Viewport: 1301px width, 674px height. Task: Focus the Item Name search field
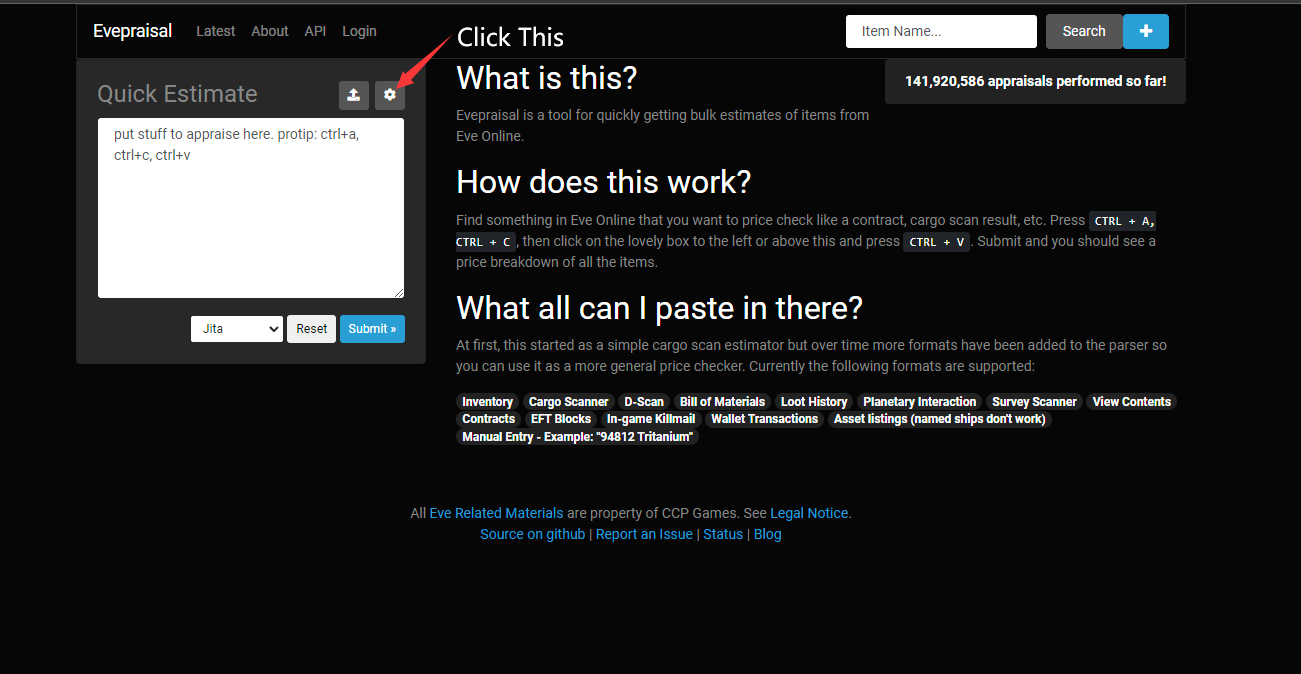940,31
